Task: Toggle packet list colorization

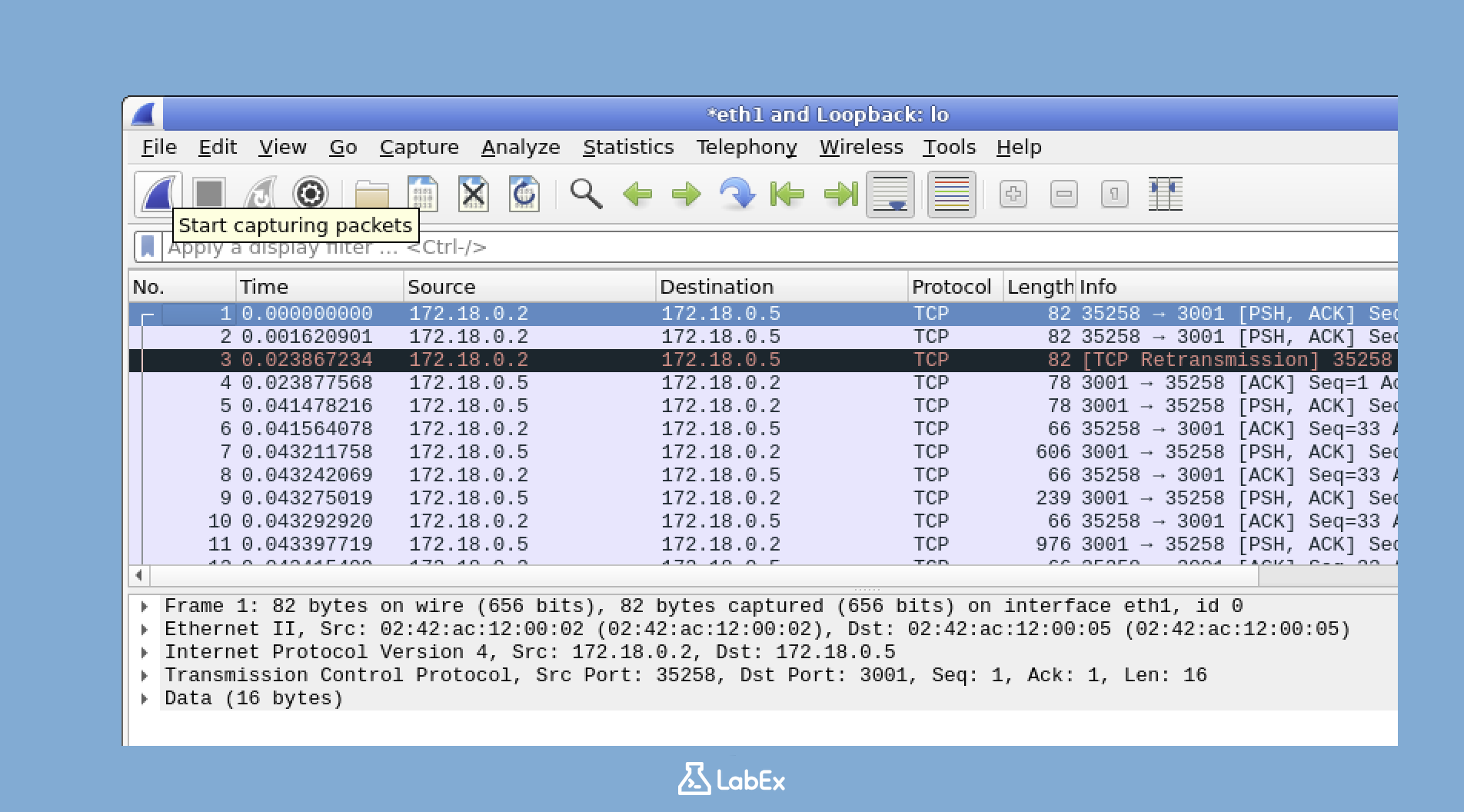Action: point(951,194)
